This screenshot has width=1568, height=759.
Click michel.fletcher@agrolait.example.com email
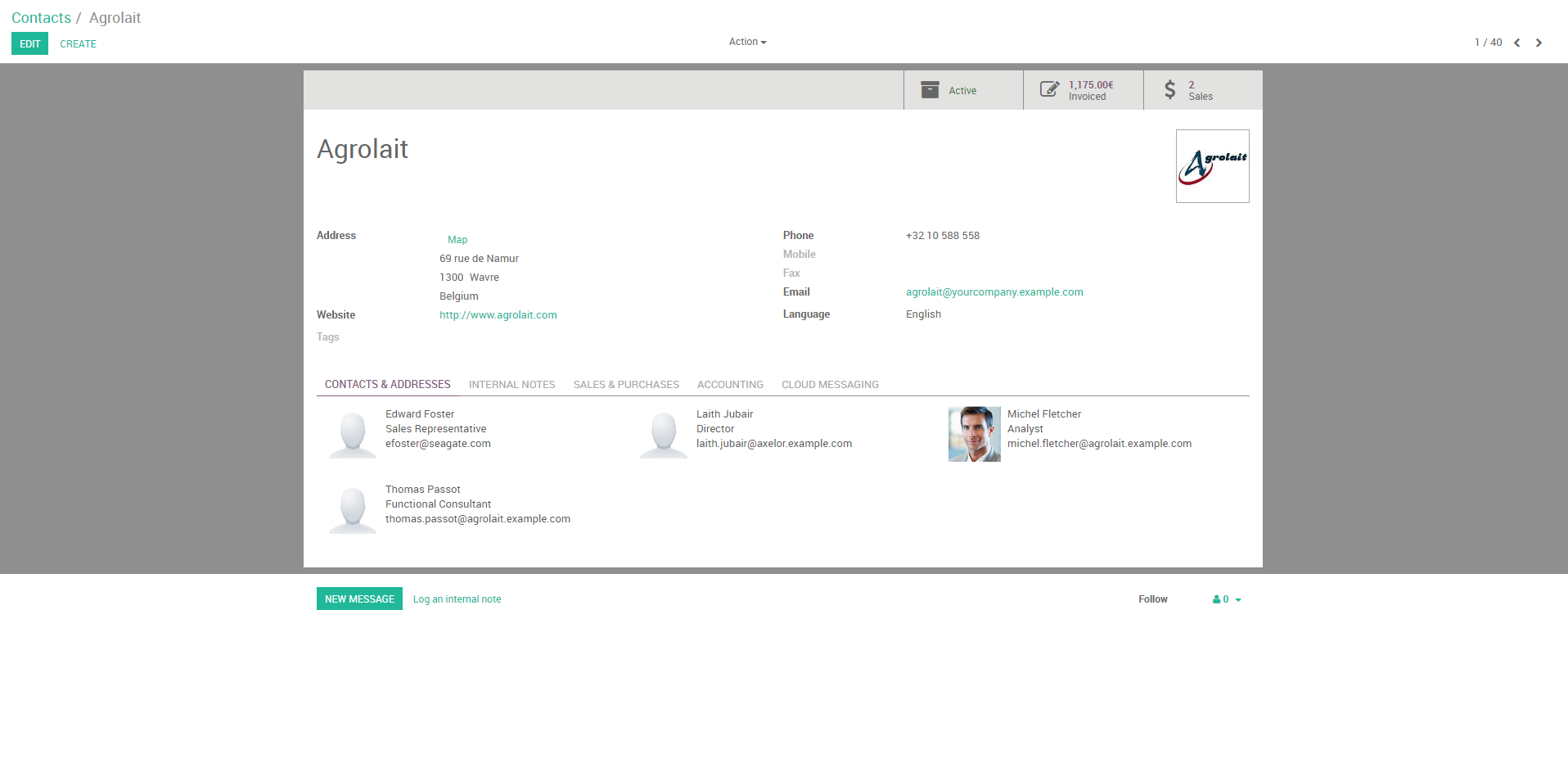coord(1099,444)
